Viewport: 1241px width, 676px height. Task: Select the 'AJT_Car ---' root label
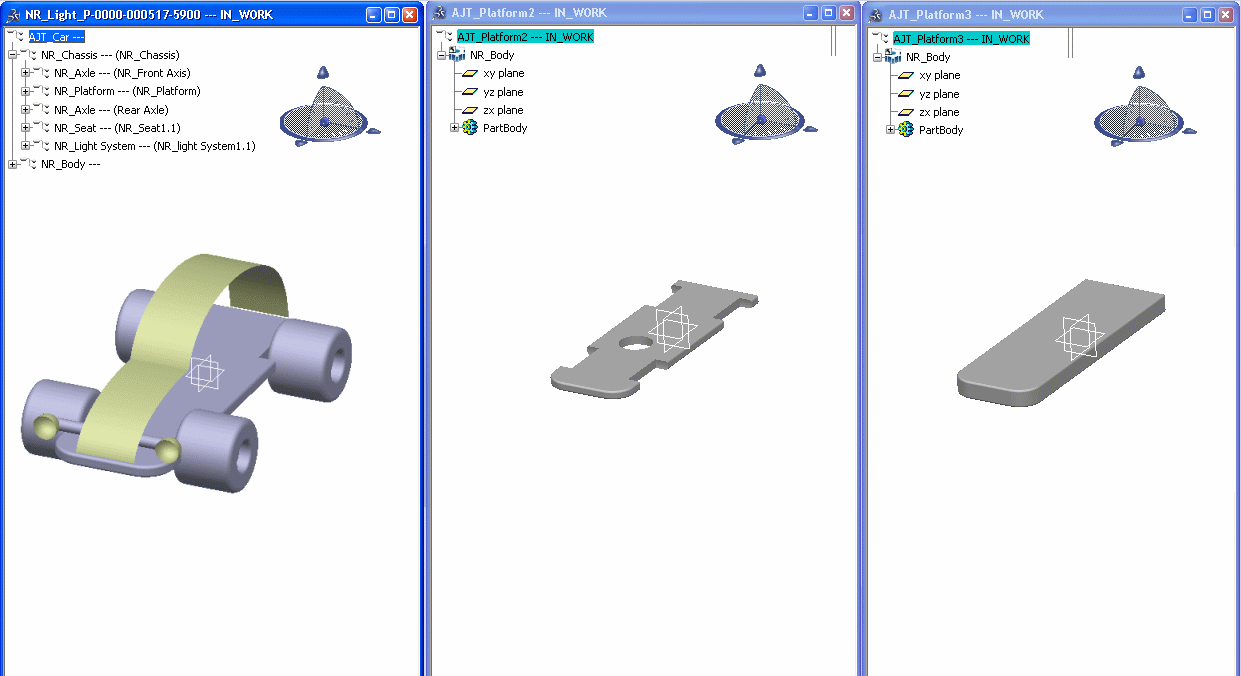[56, 36]
